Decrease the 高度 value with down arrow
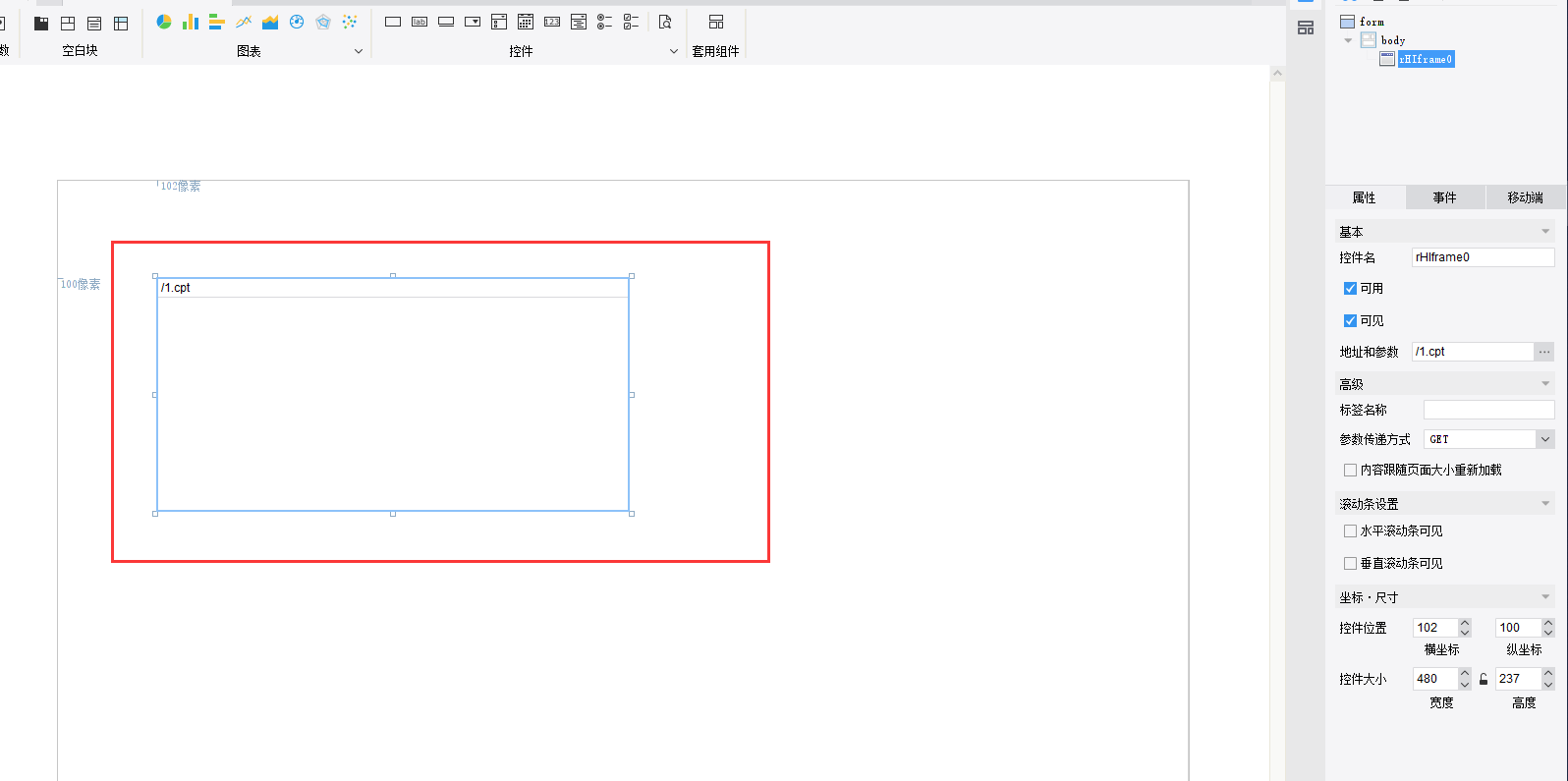The height and width of the screenshot is (781, 1568). (1548, 684)
